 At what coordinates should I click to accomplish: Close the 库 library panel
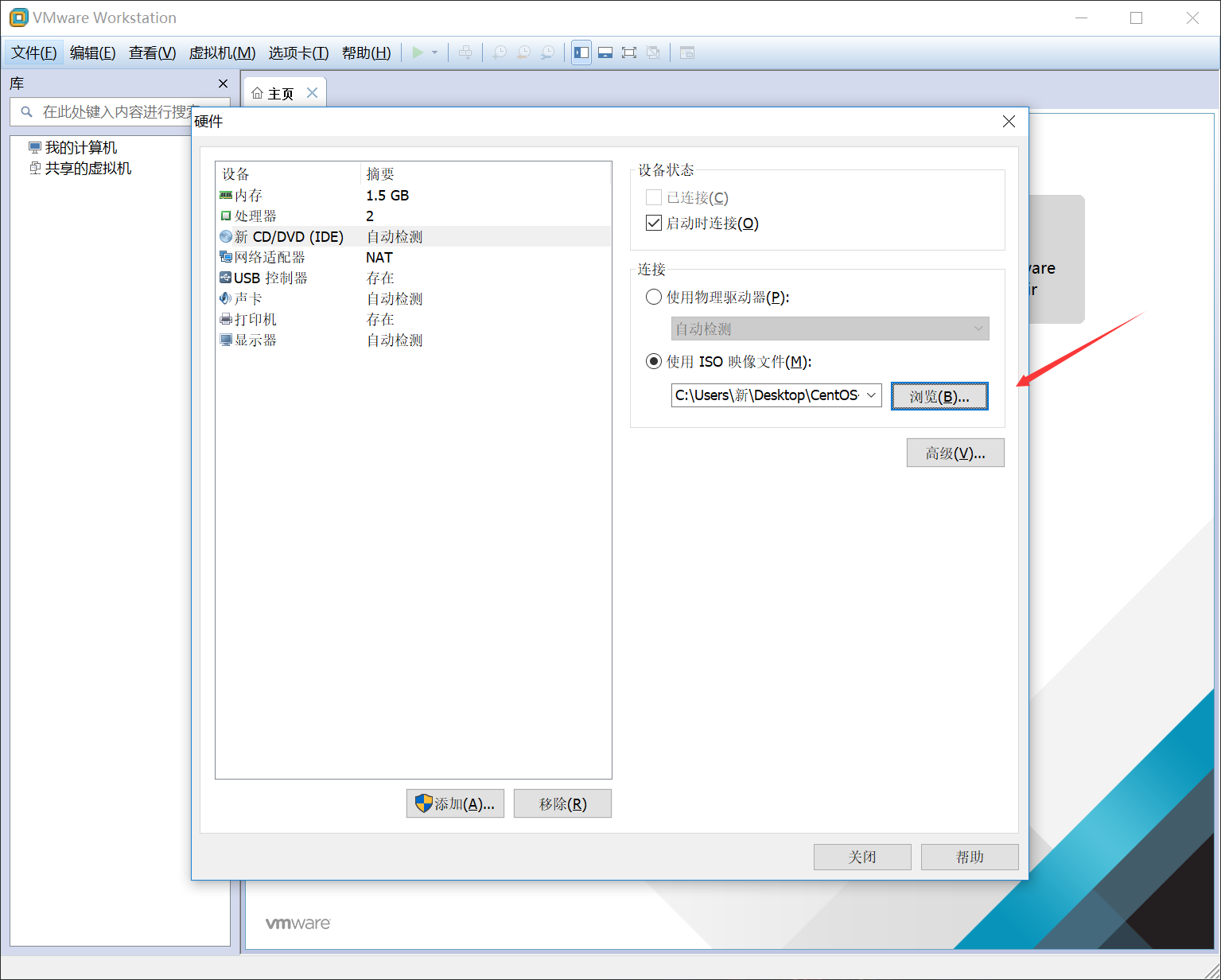point(223,84)
